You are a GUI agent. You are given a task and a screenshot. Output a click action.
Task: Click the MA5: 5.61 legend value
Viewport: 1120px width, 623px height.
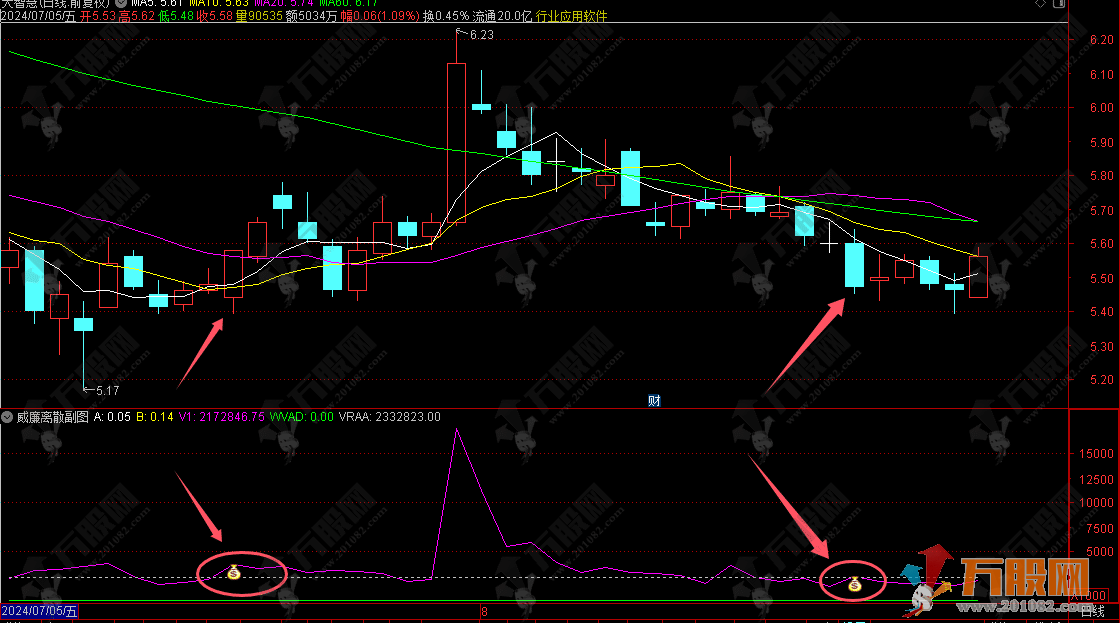[158, 3]
